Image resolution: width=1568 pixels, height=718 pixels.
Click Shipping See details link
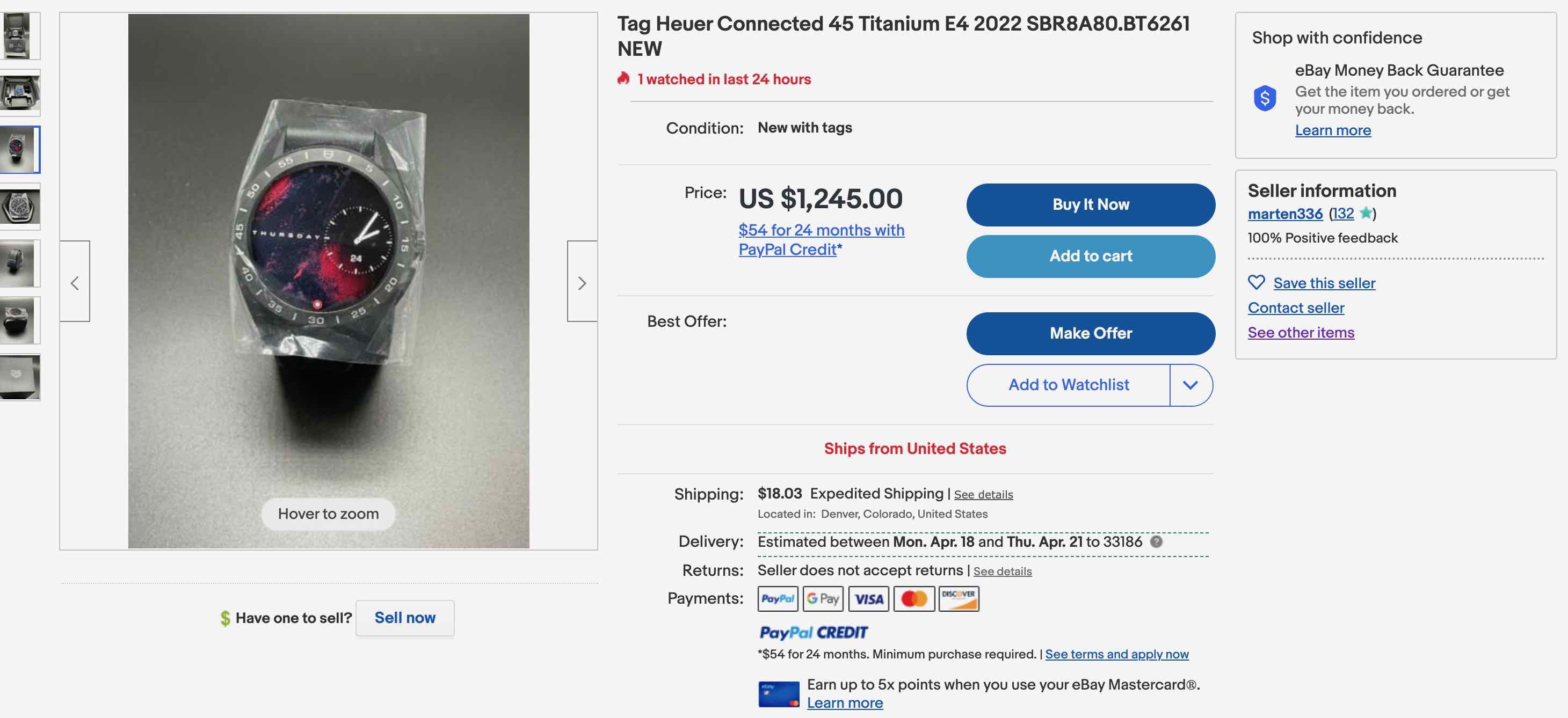pos(983,495)
